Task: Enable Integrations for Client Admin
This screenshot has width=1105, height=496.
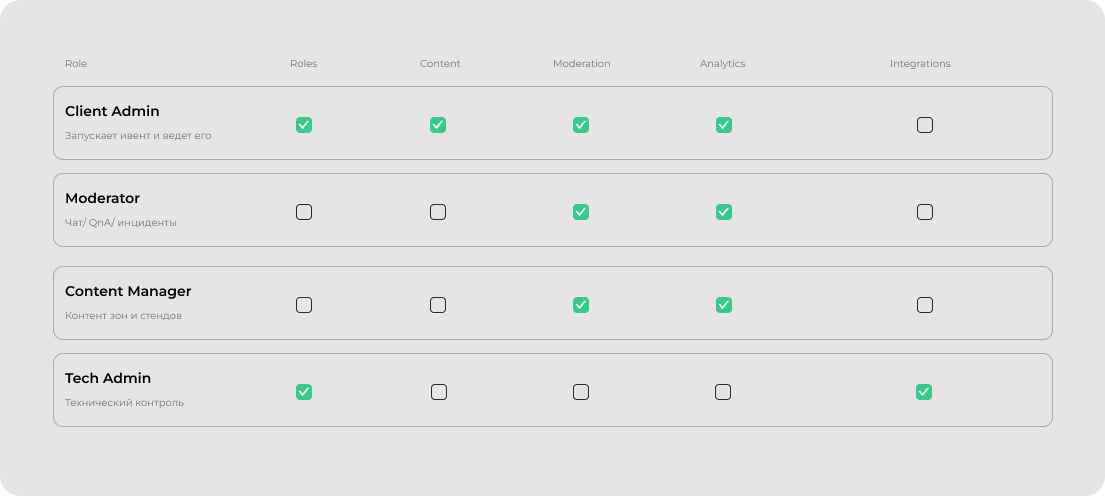Action: click(925, 125)
